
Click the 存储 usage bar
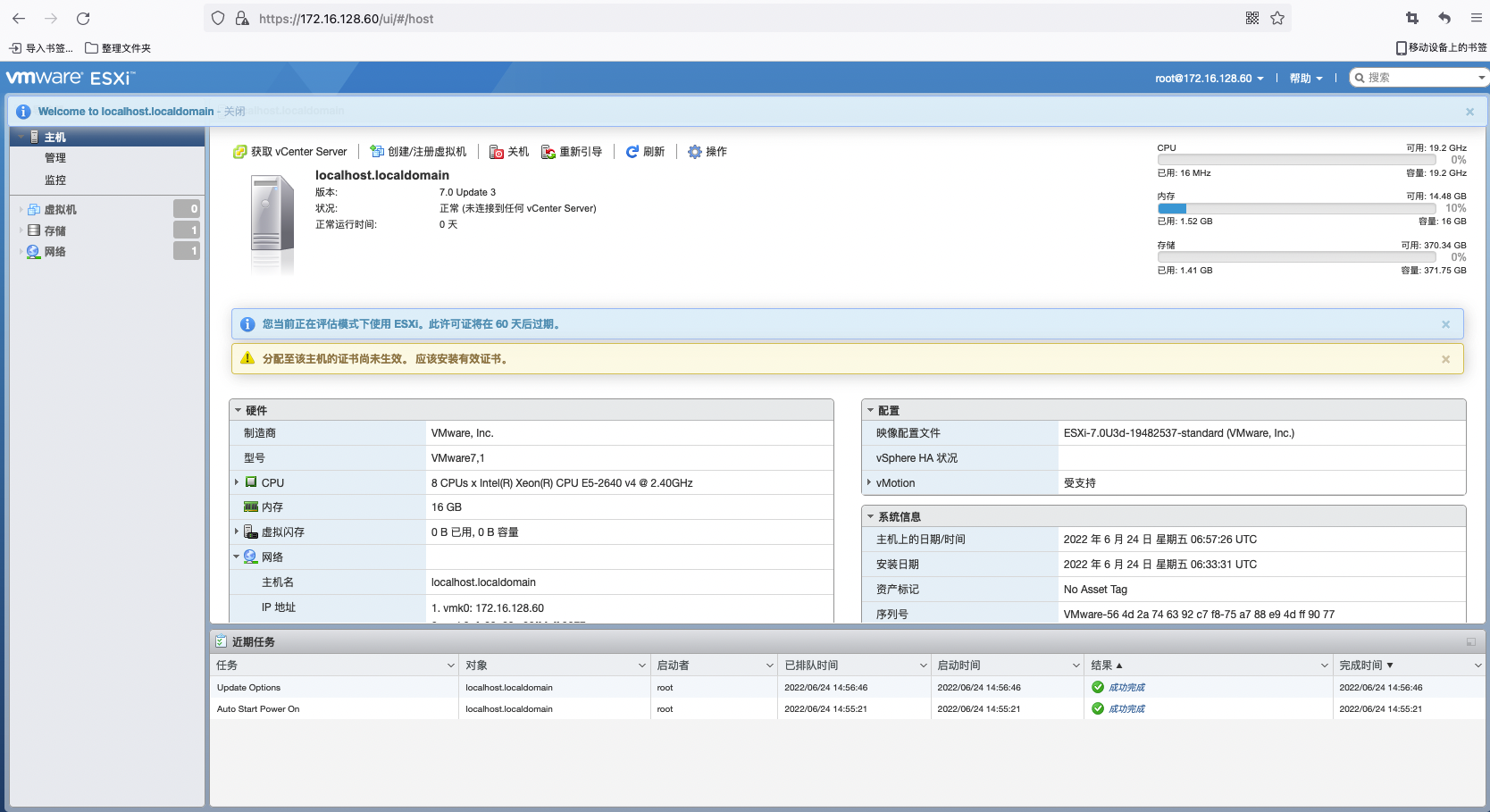[1297, 257]
